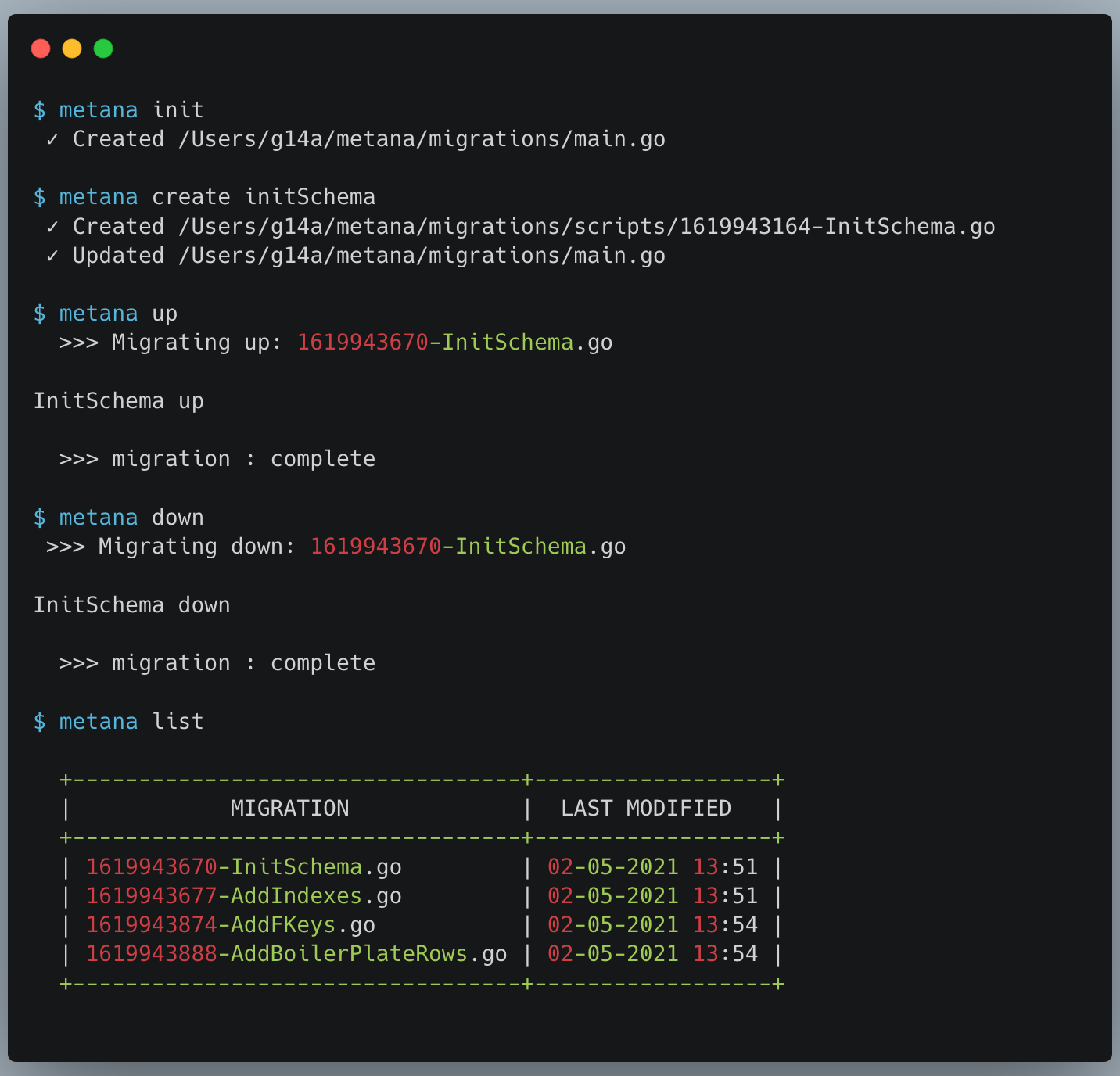
Task: Click the AddFKeys row's 02-05-2021 13:54 date
Action: coord(652,925)
